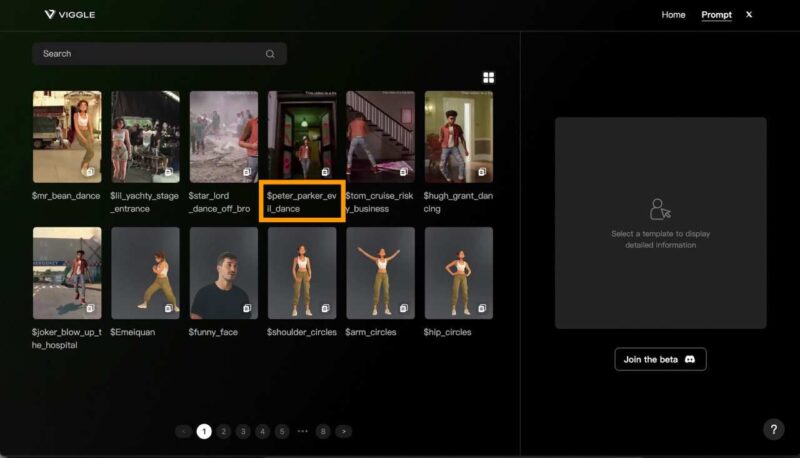Screen dimensions: 800x458
Task: Copy arm_circles prompt via its copy icon
Action: pyautogui.click(x=404, y=308)
